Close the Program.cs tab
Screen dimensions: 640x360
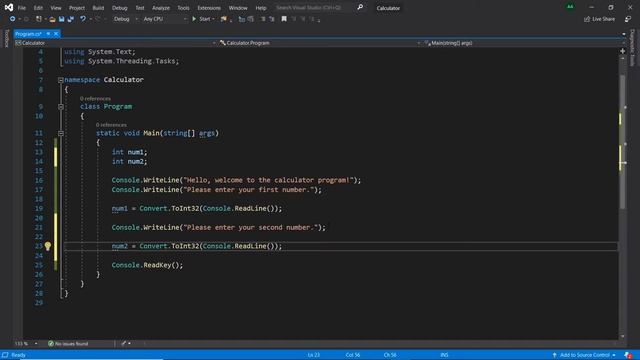point(56,34)
